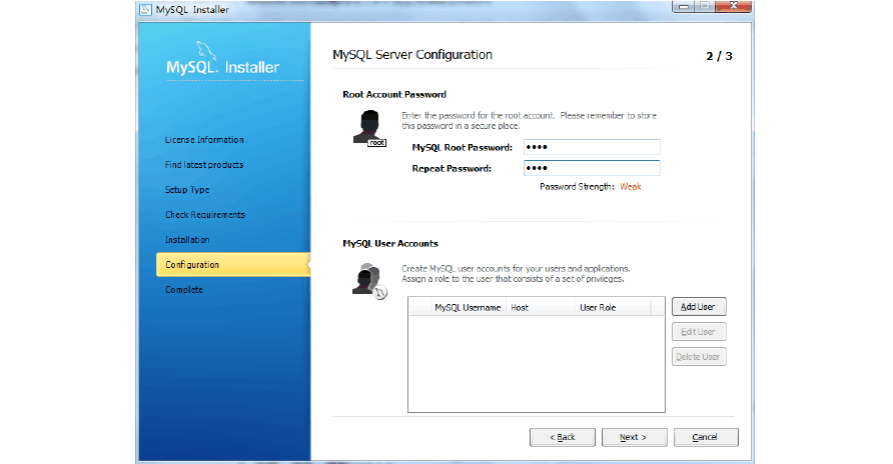The height and width of the screenshot is (464, 893).
Task: Click the MySQL user accounts group icon
Action: point(366,279)
